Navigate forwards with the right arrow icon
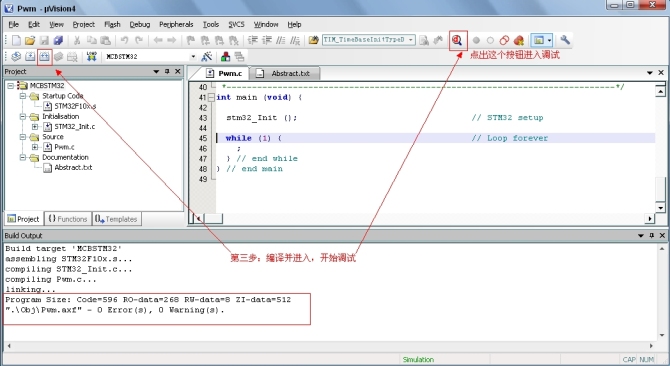 [172, 40]
